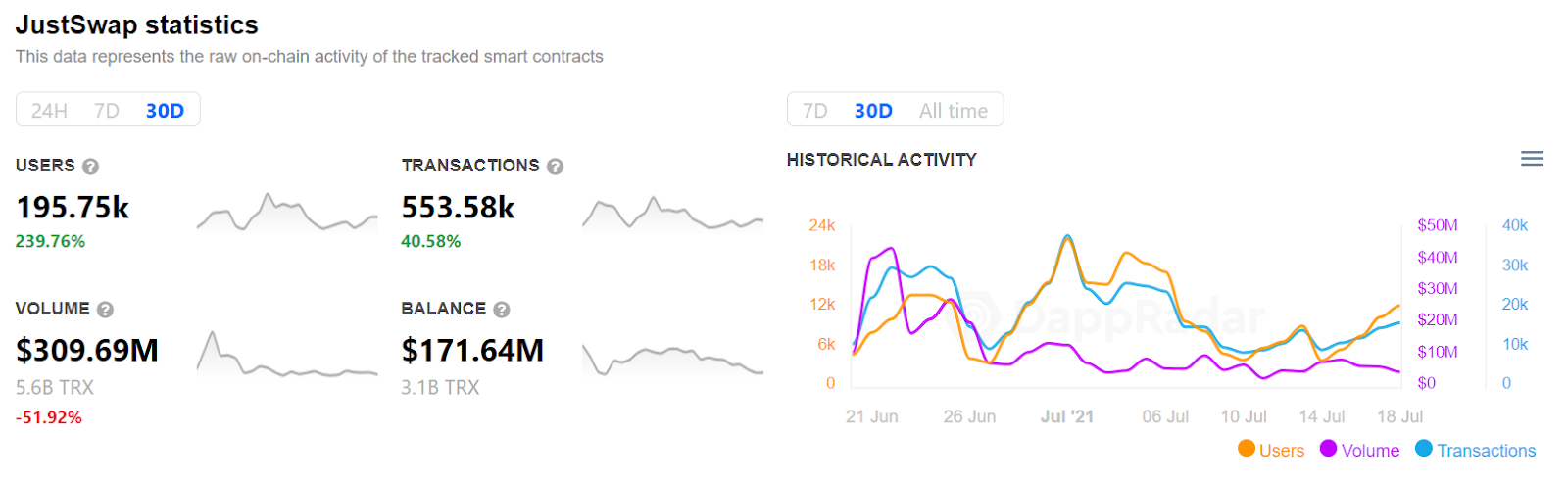The image size is (1568, 483).
Task: Click the Users sparkline chart
Action: coord(286,213)
